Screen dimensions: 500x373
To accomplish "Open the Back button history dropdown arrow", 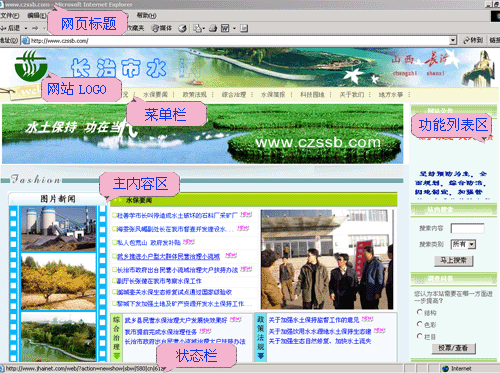I will [26, 29].
